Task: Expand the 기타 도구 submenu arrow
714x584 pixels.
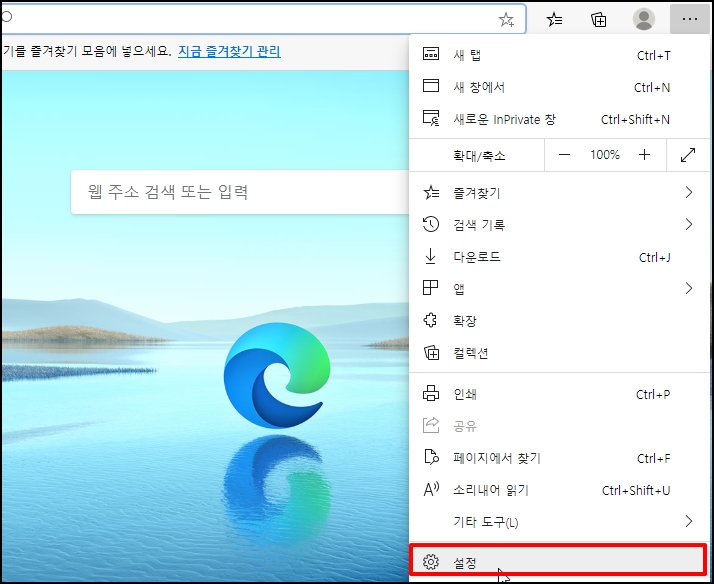Action: click(688, 521)
